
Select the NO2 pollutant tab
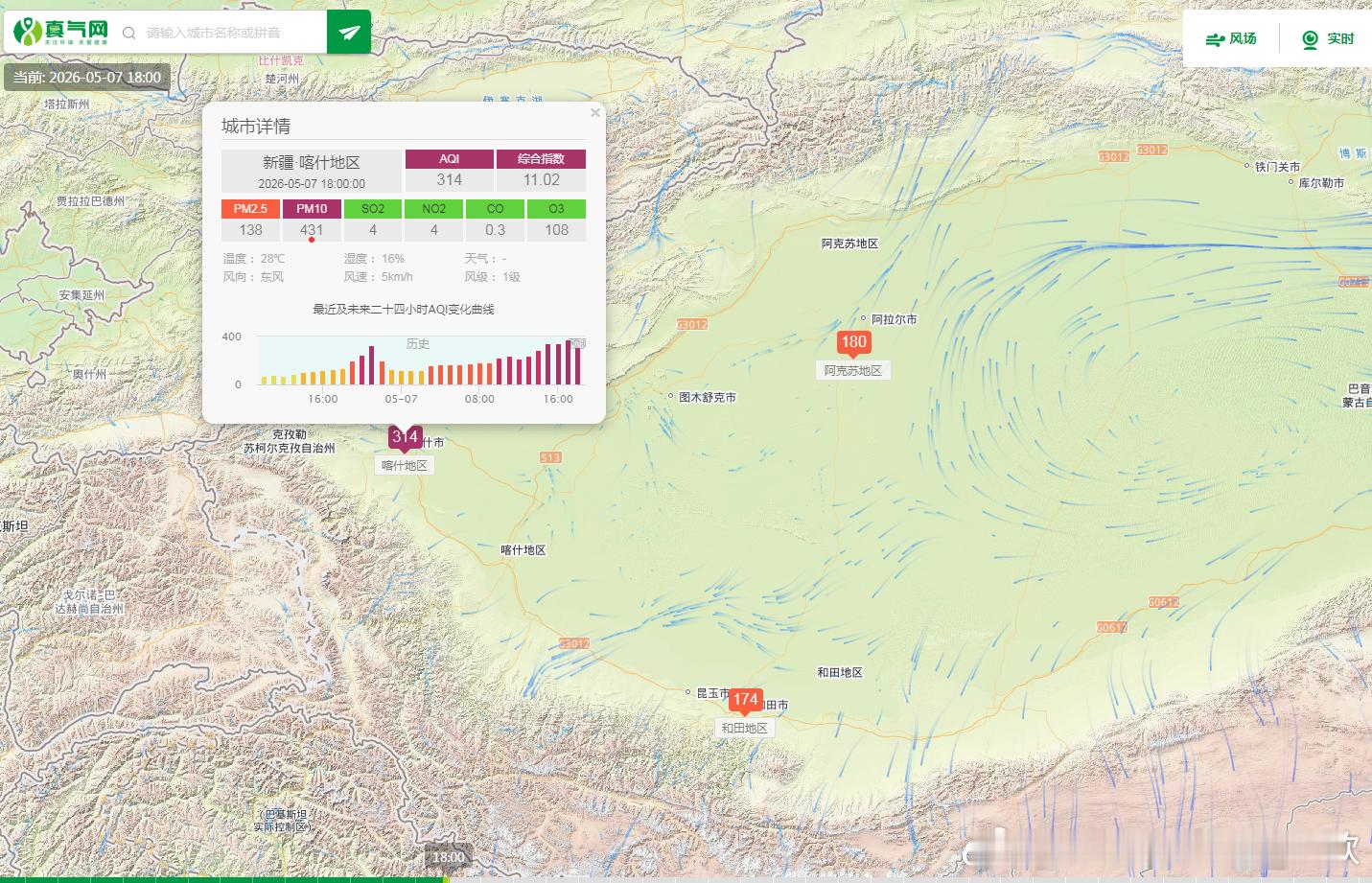pyautogui.click(x=433, y=208)
